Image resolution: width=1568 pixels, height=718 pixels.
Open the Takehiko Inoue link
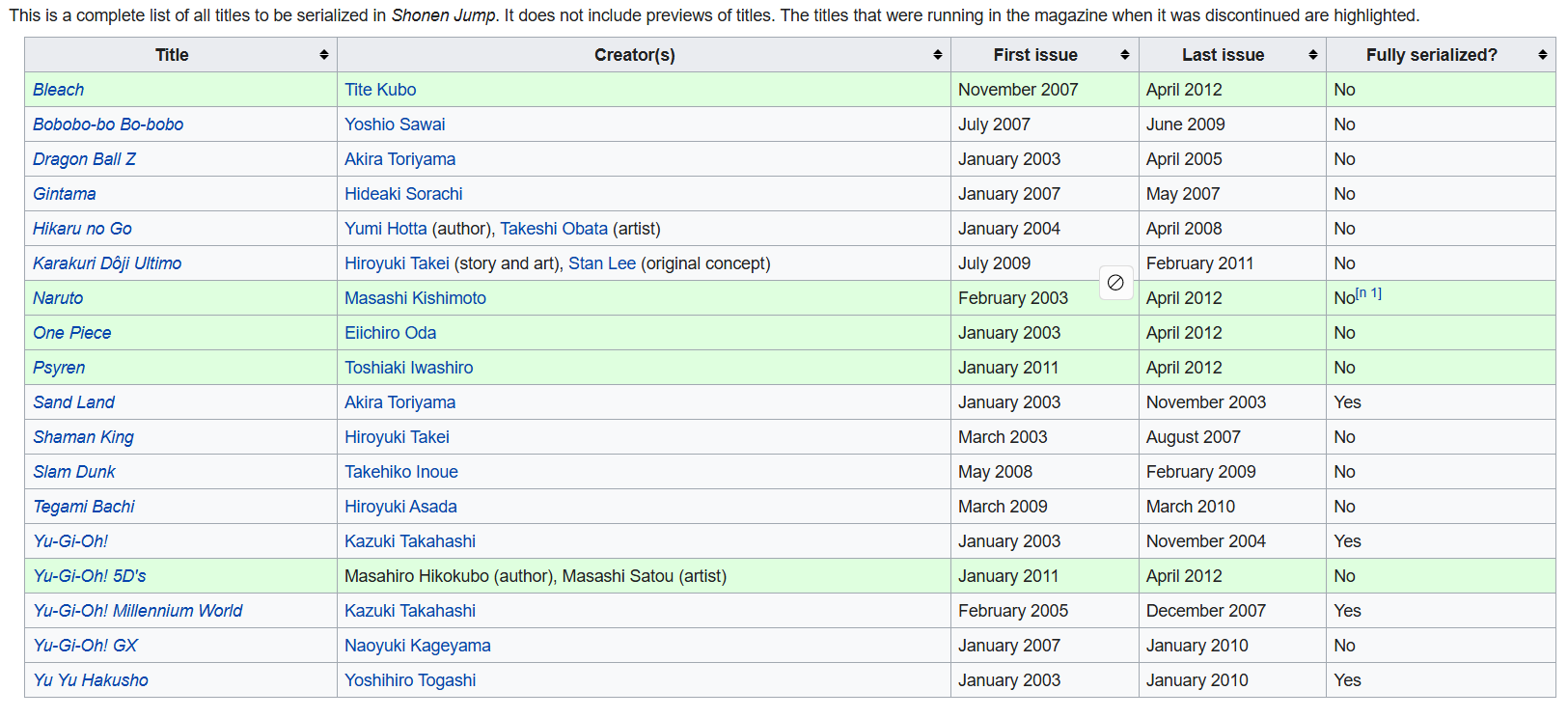click(401, 472)
